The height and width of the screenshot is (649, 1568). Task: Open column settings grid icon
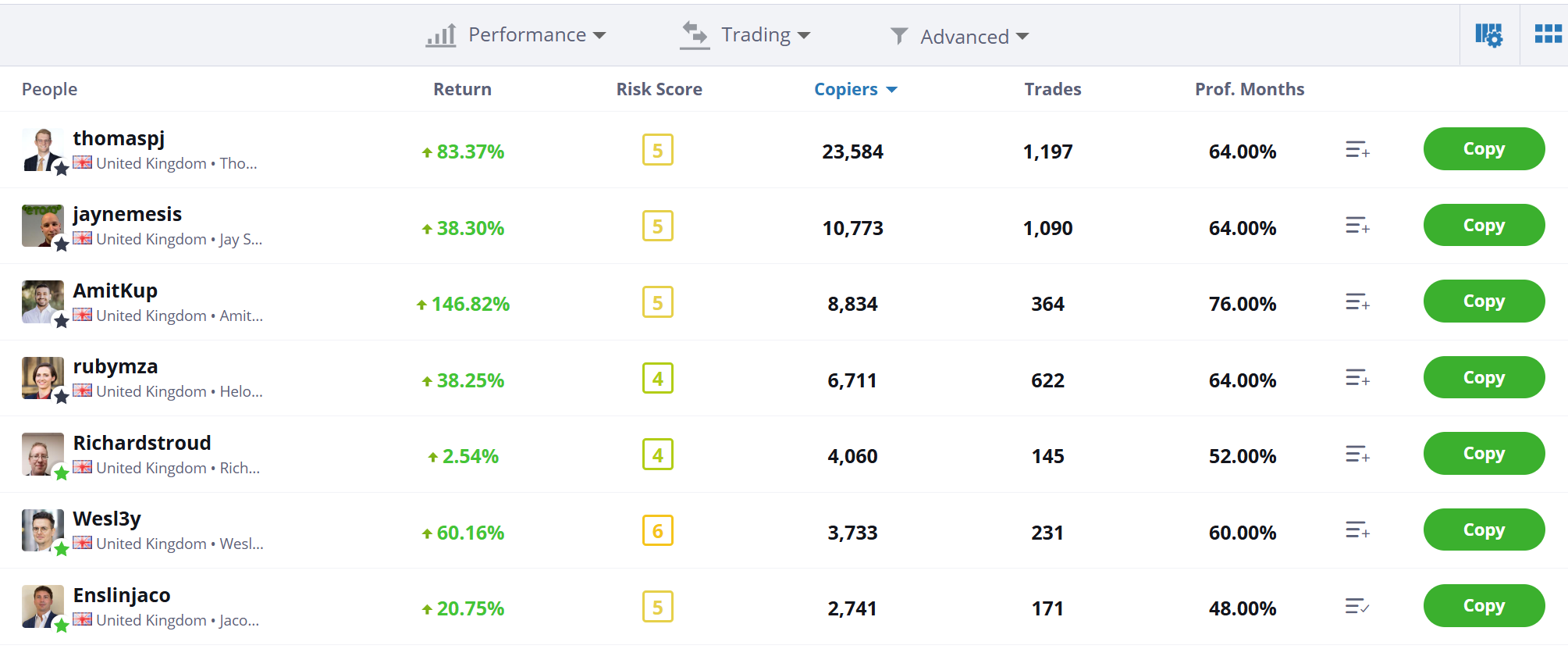pos(1488,35)
